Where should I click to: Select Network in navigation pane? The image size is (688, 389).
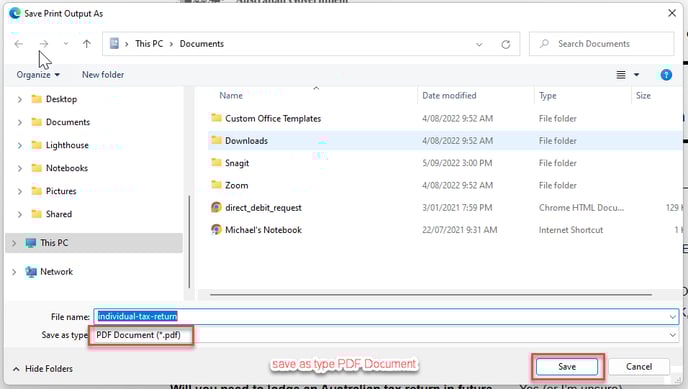tap(57, 272)
